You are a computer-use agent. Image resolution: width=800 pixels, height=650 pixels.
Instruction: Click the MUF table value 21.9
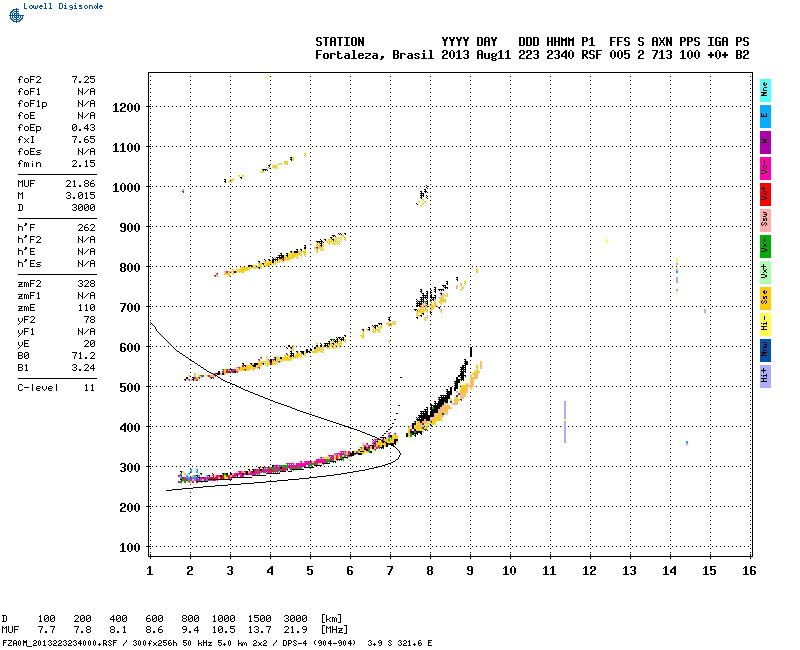(295, 630)
